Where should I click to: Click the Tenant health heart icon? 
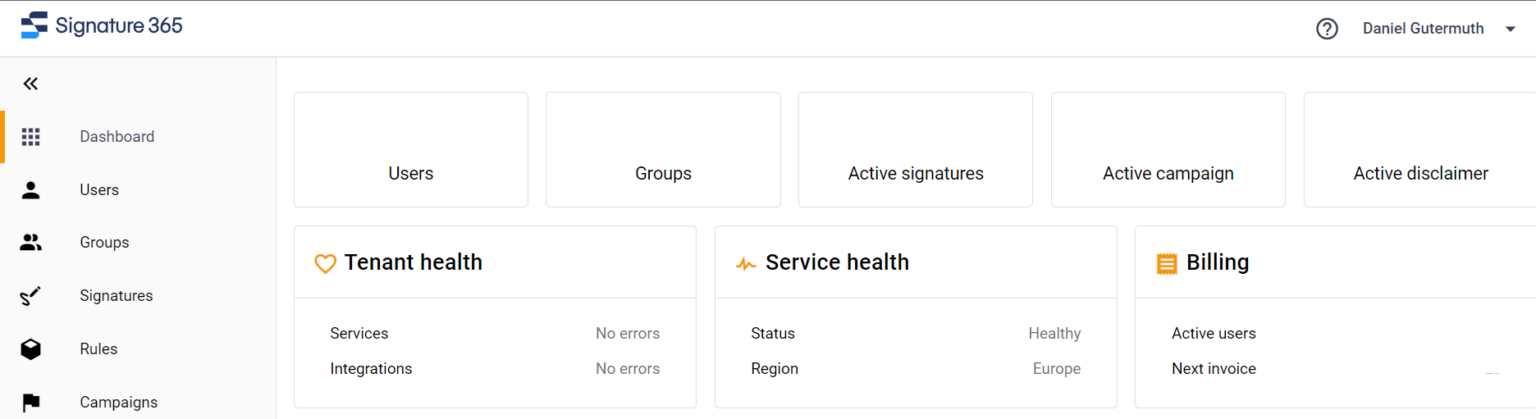point(324,264)
